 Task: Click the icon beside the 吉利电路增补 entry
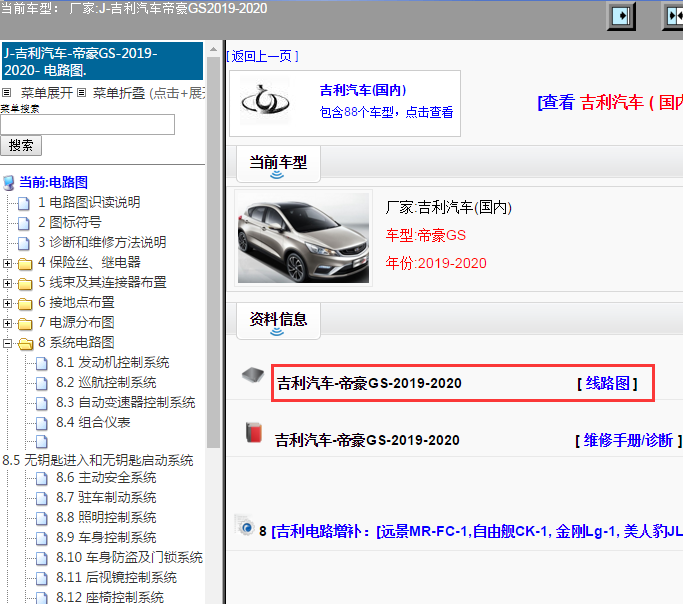tap(245, 526)
